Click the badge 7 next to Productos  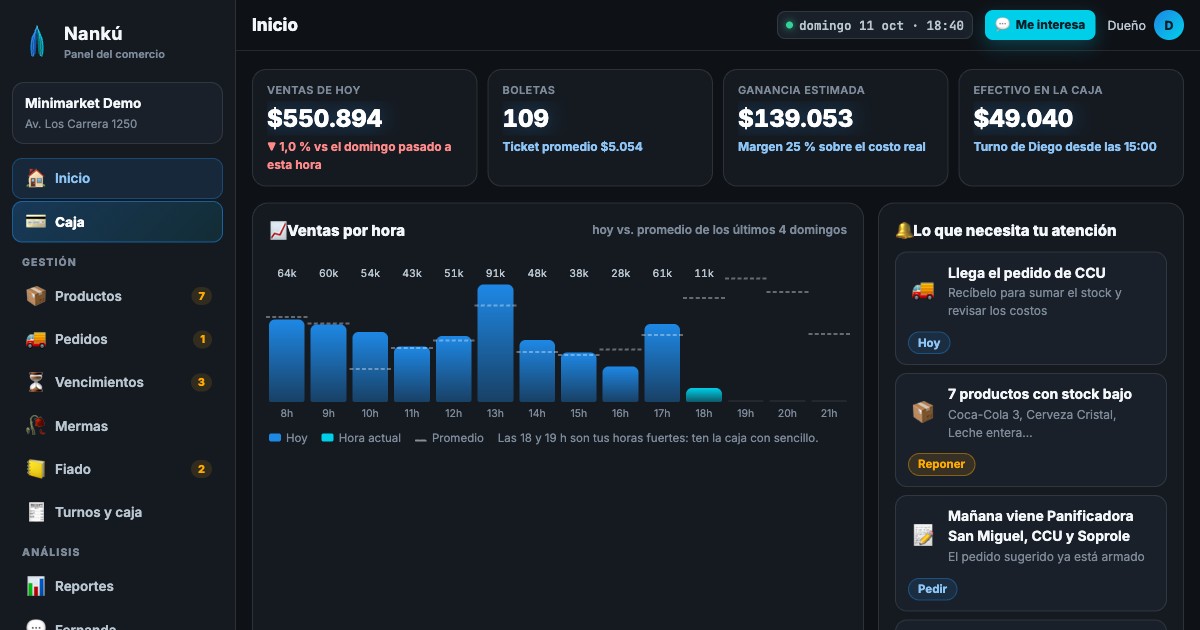202,296
